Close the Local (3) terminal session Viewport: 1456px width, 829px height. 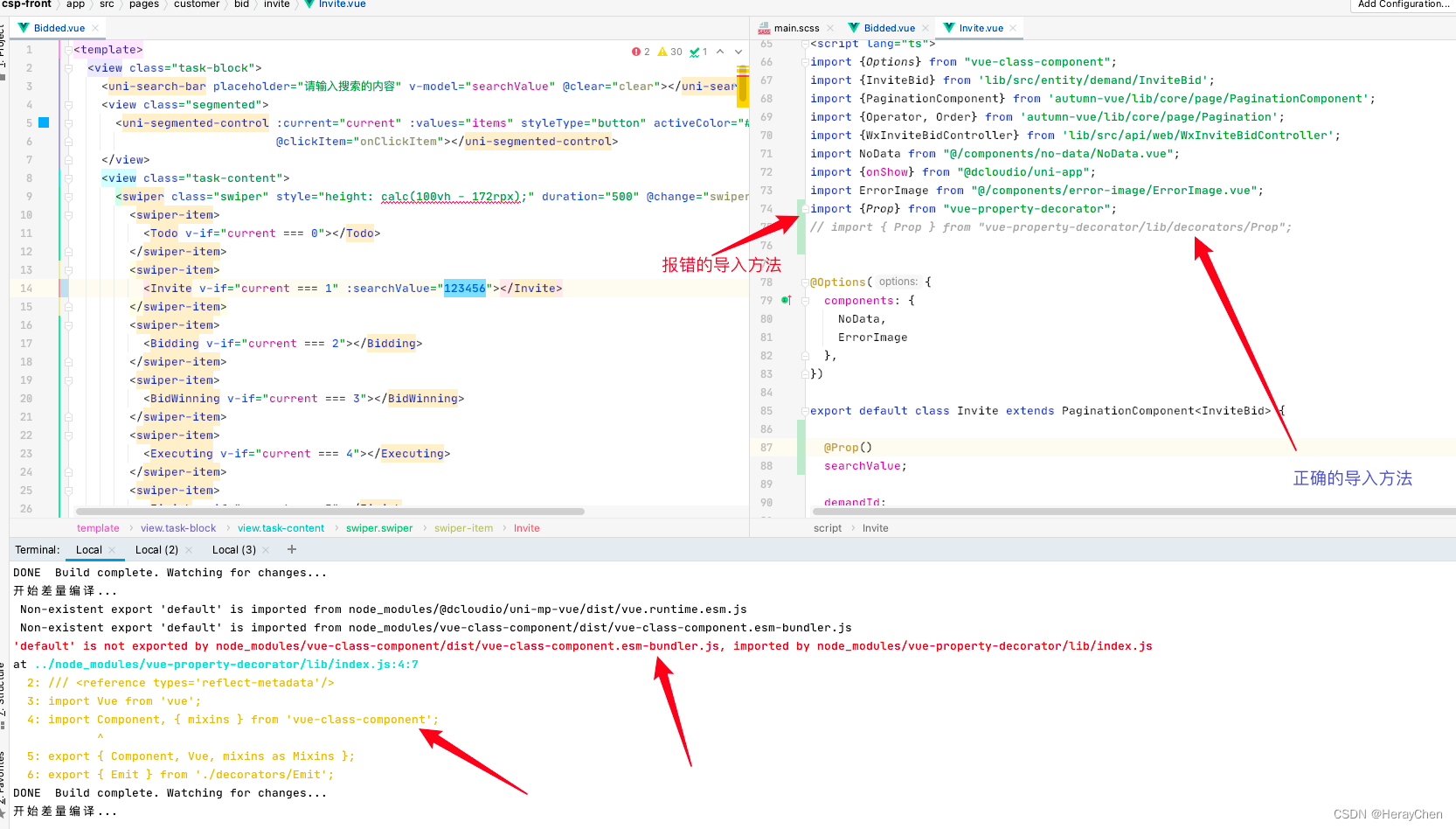266,550
